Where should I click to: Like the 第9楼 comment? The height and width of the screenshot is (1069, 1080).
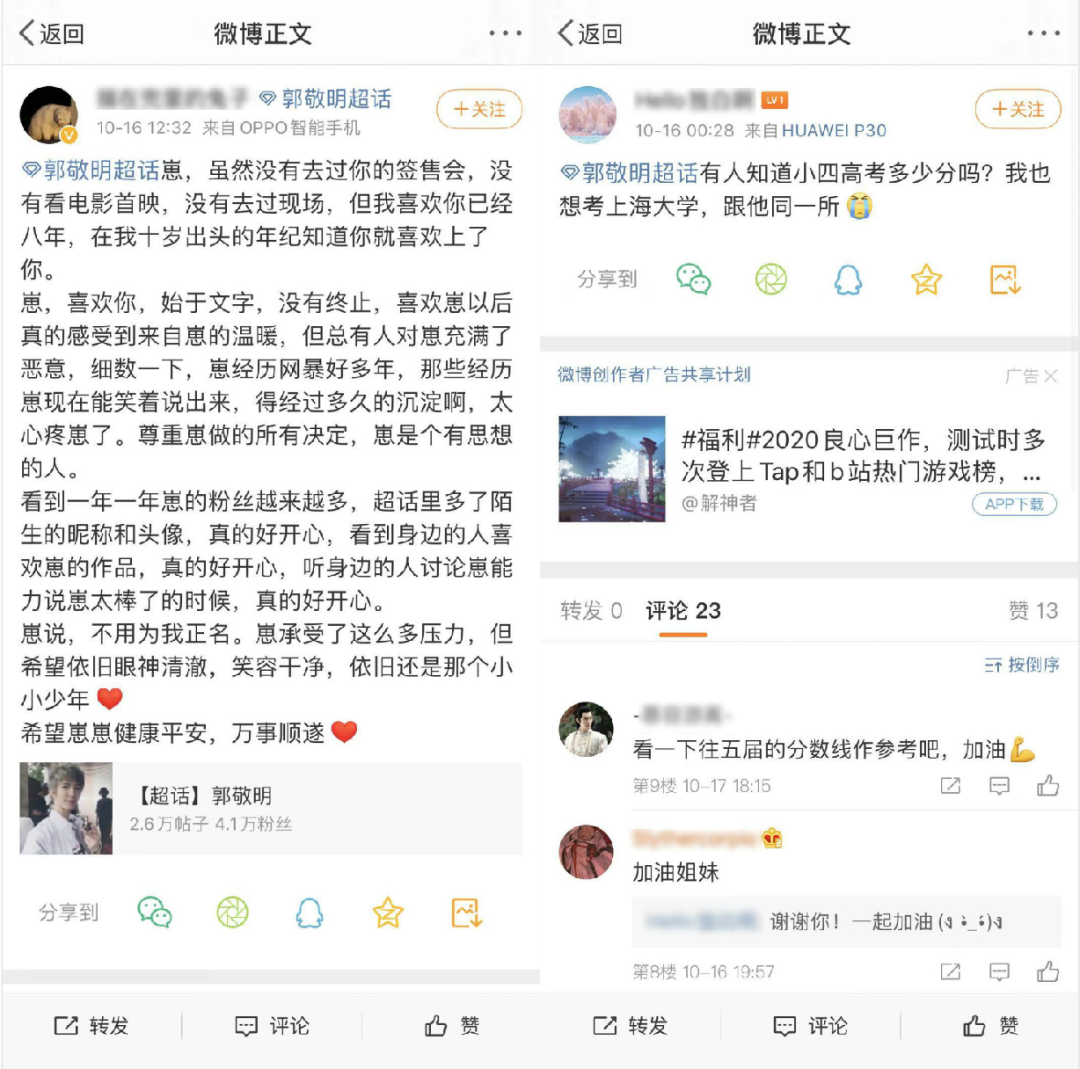tap(1048, 785)
